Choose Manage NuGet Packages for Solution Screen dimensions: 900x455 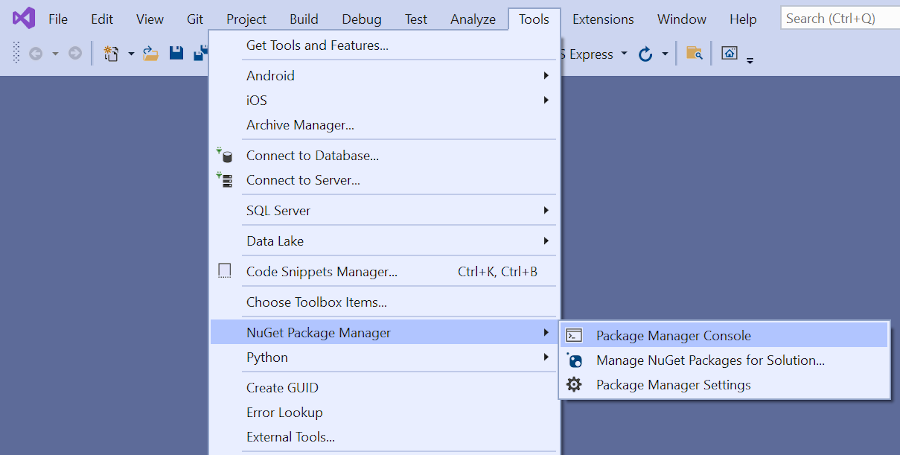click(710, 360)
